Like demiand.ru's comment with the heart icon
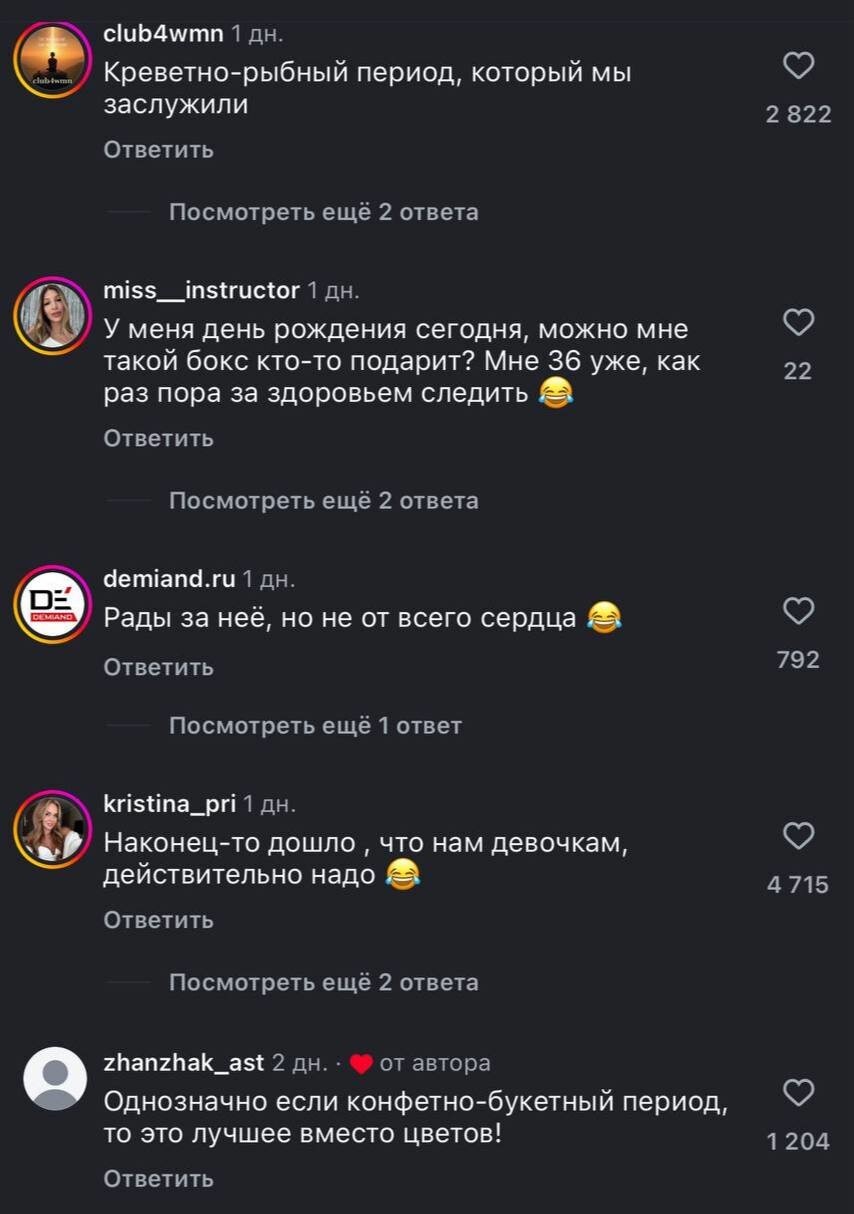Viewport: 854px width, 1214px height. [x=797, y=611]
